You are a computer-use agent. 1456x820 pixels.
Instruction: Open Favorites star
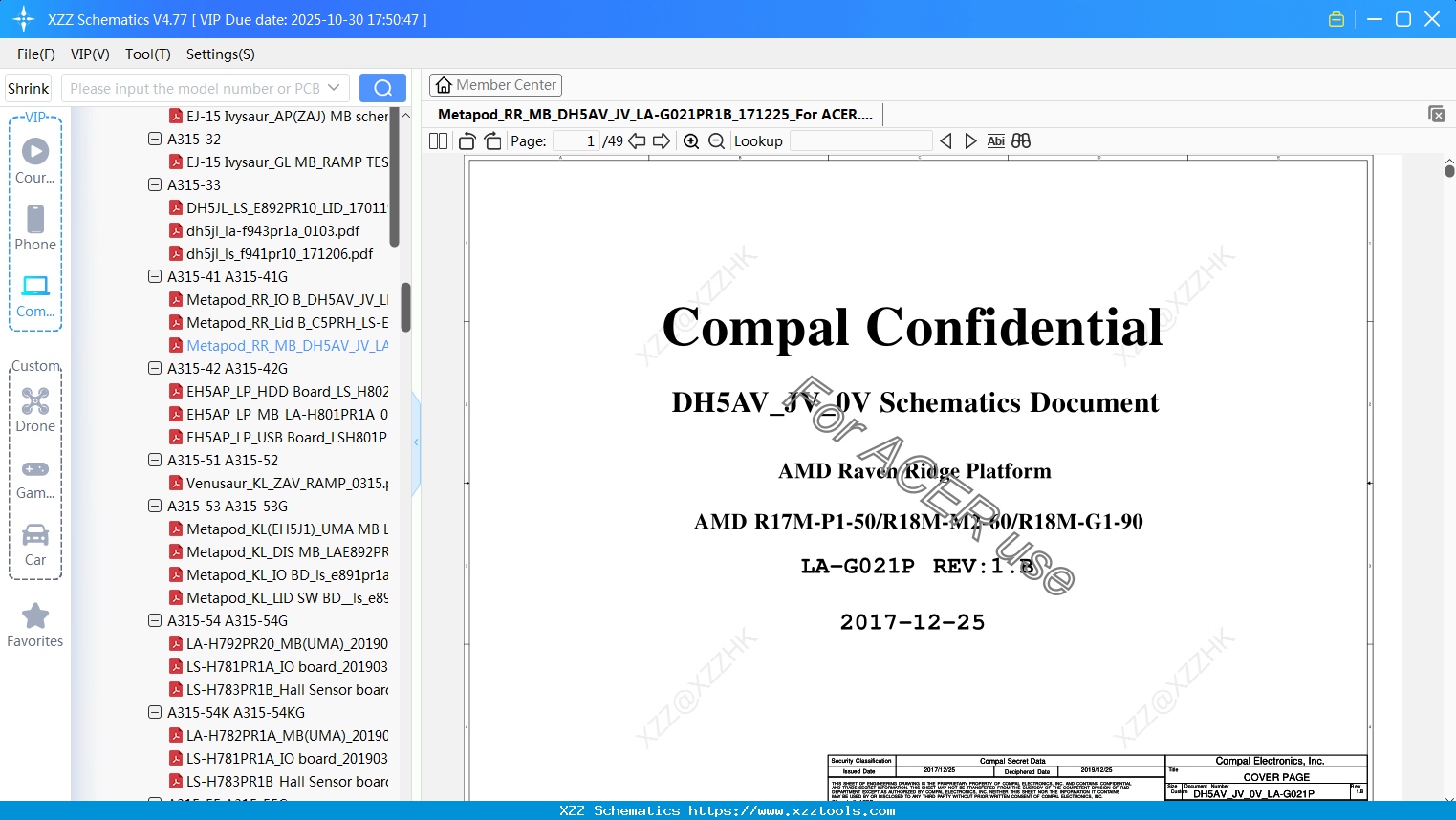pos(35,626)
